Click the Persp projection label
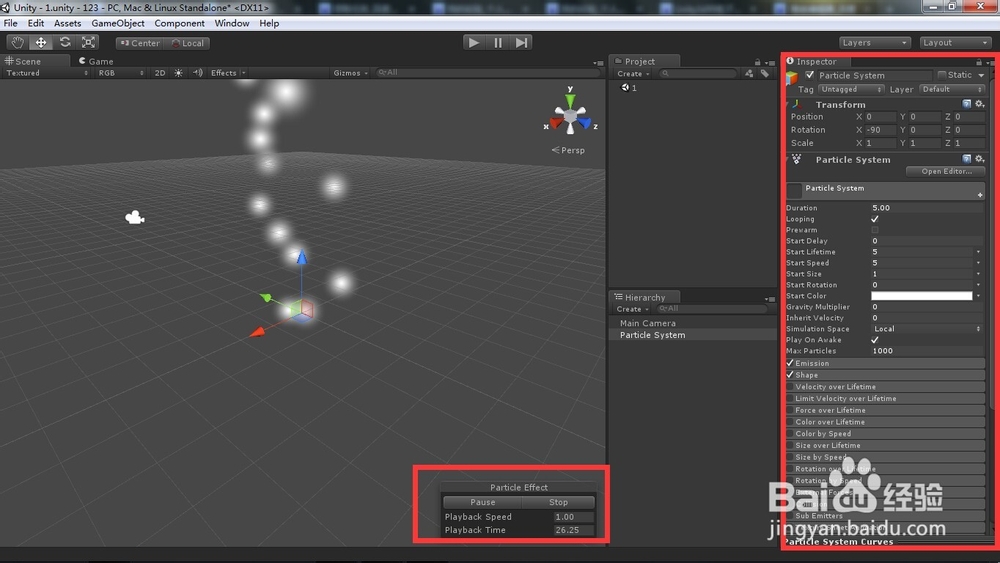The image size is (1000, 563). click(x=568, y=150)
